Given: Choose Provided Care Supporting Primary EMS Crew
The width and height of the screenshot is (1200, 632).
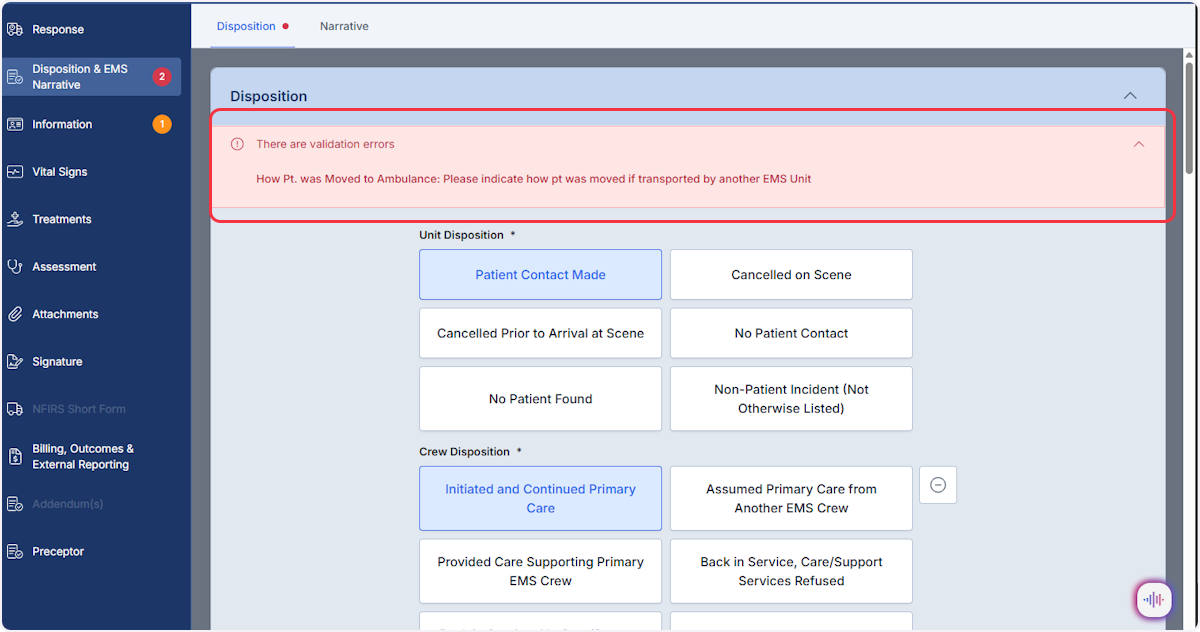Looking at the screenshot, I should (x=541, y=571).
